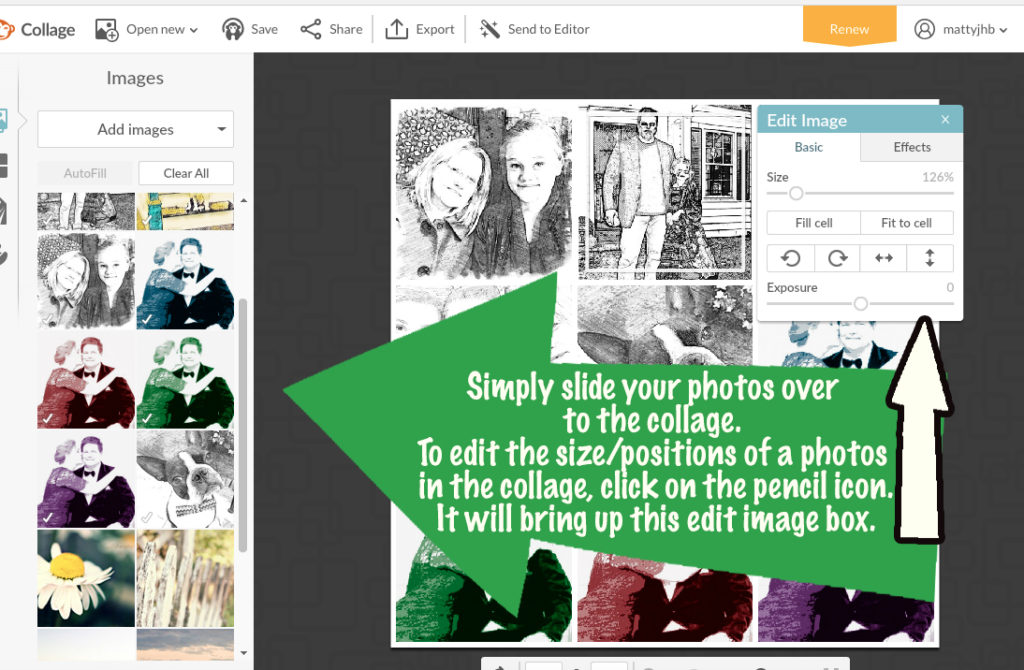Click the Save monkey icon
This screenshot has height=670, width=1024.
tap(232, 29)
